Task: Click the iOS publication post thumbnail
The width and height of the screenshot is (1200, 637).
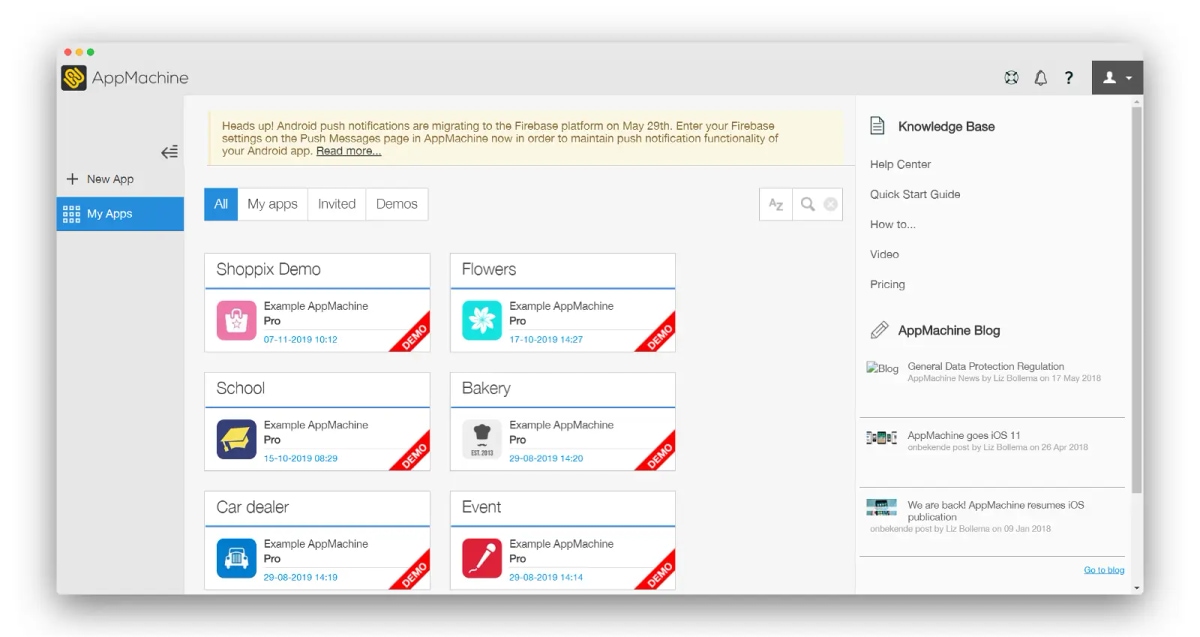Action: 882,507
